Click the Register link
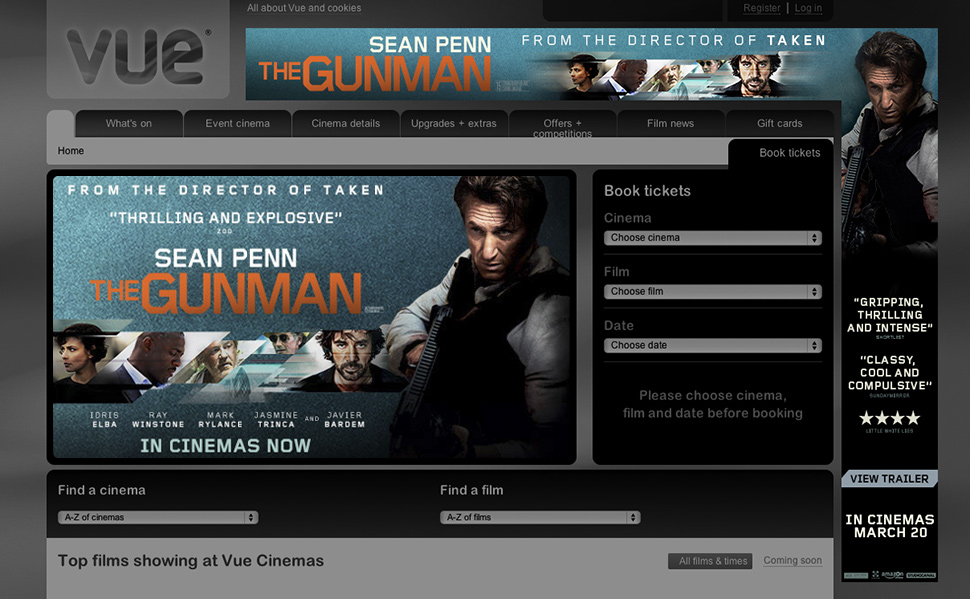This screenshot has height=599, width=970. click(762, 8)
